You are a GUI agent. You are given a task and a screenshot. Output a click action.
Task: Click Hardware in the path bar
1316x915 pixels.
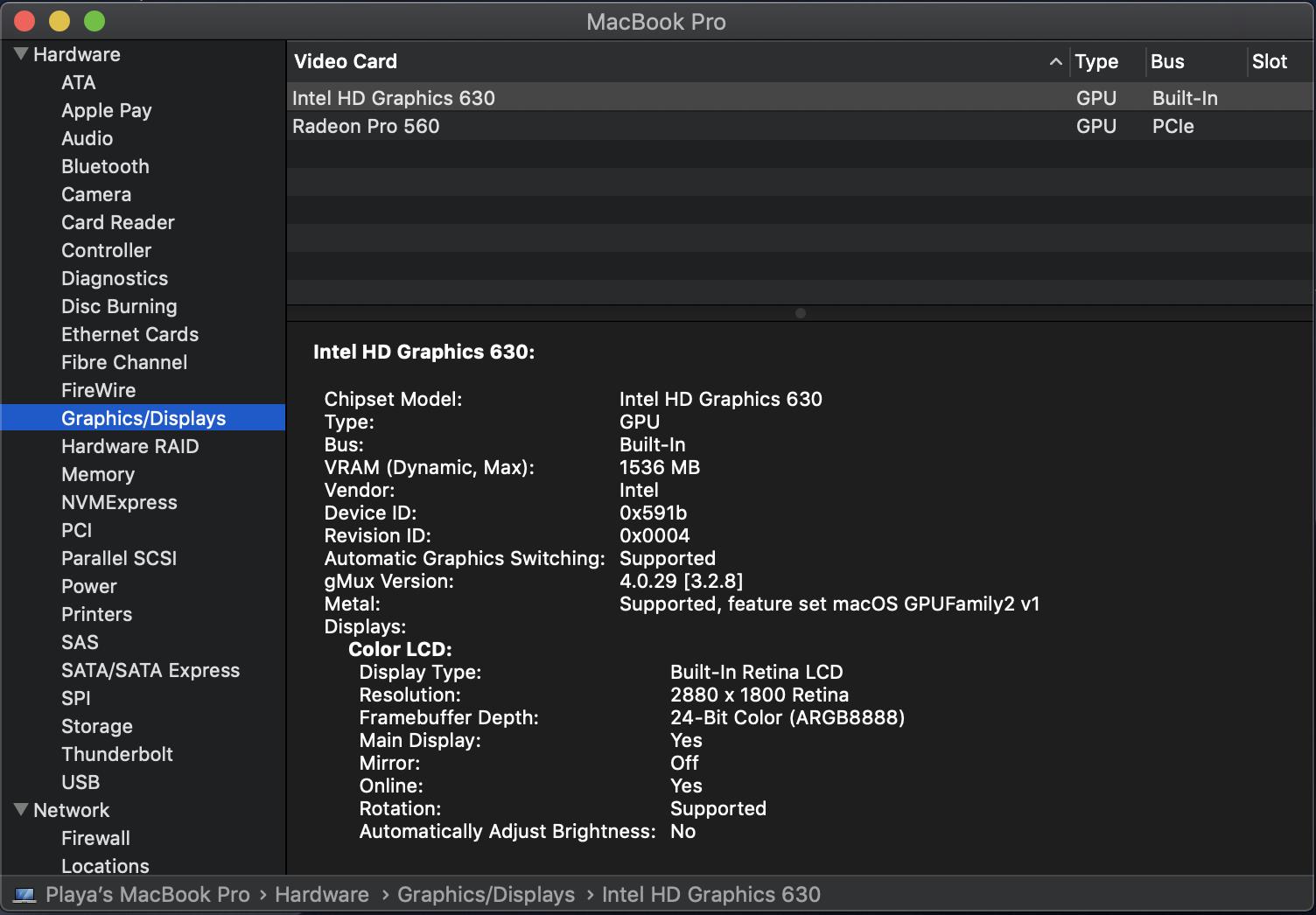[322, 895]
